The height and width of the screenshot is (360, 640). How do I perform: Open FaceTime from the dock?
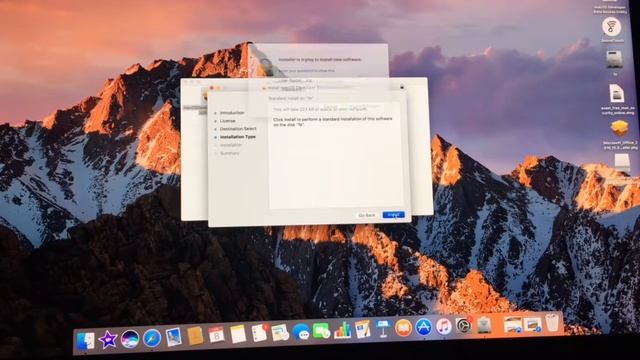pos(321,331)
